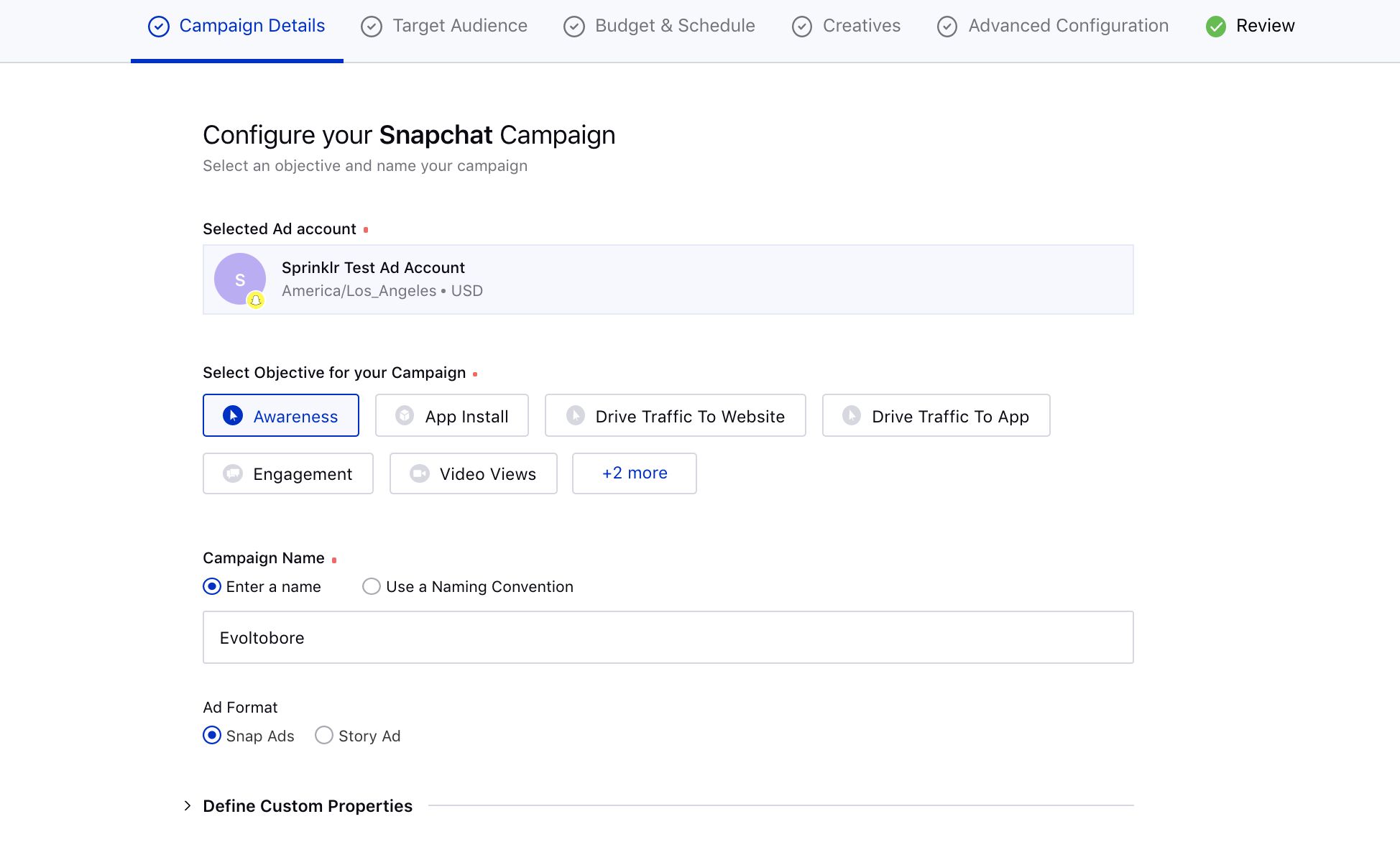Click the green checkmark next to Review
Screen dimensions: 1400x842
(1215, 26)
